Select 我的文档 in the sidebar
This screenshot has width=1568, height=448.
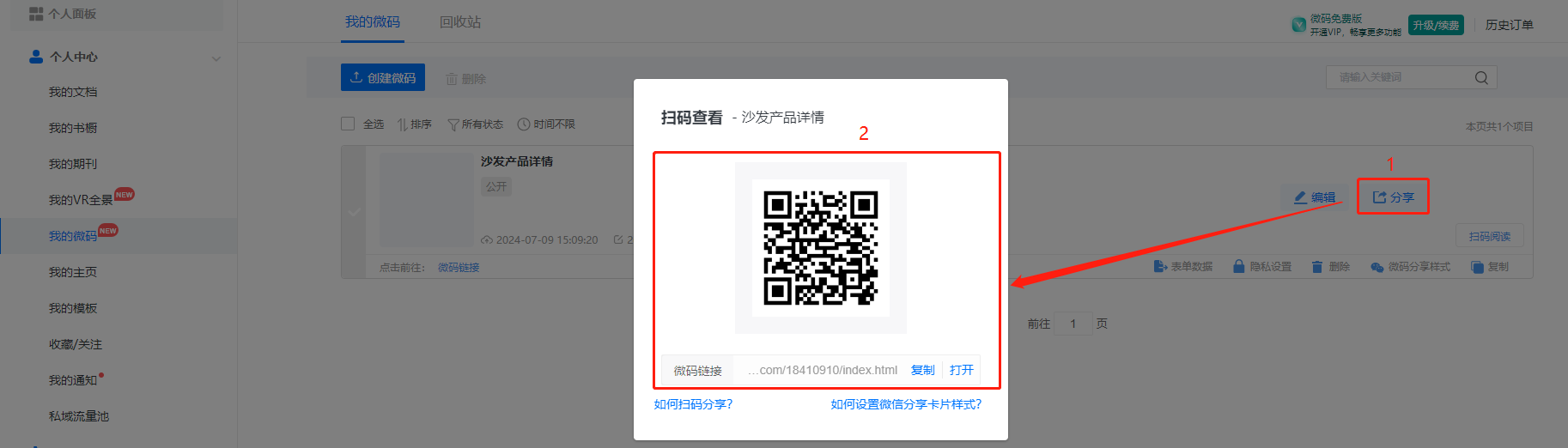(73, 92)
